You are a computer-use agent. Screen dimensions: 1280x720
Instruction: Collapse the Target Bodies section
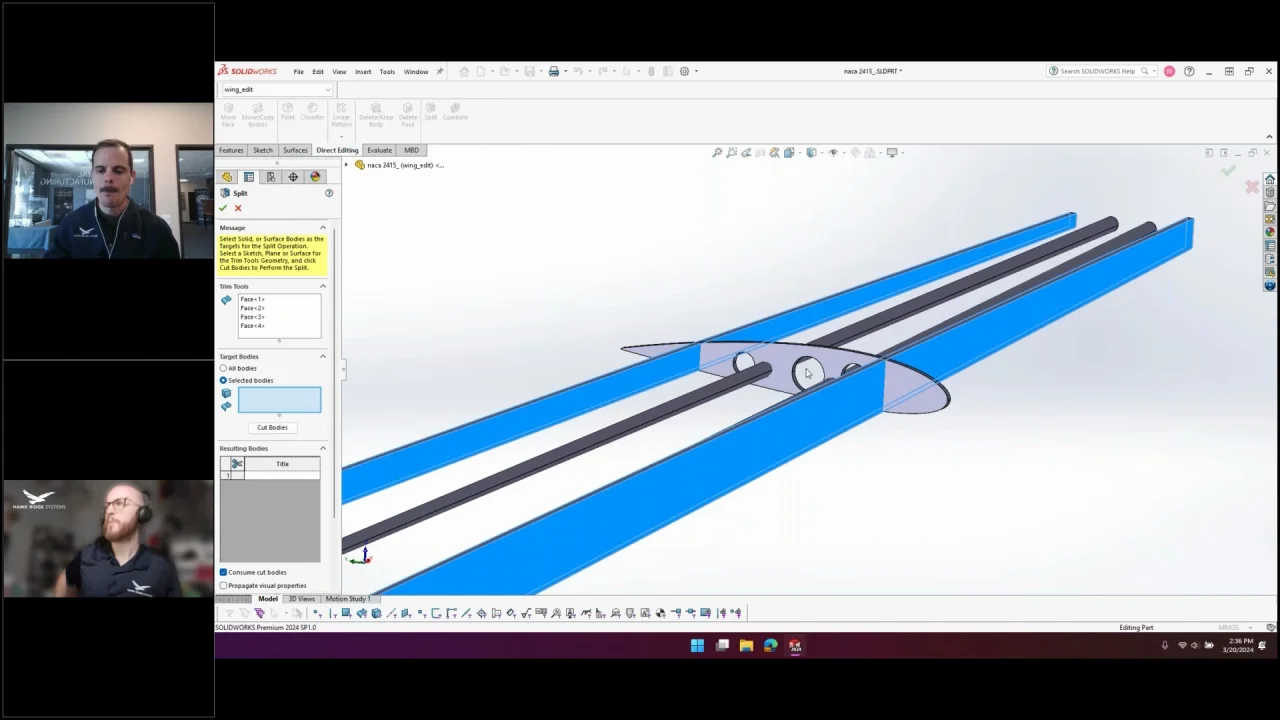point(323,356)
